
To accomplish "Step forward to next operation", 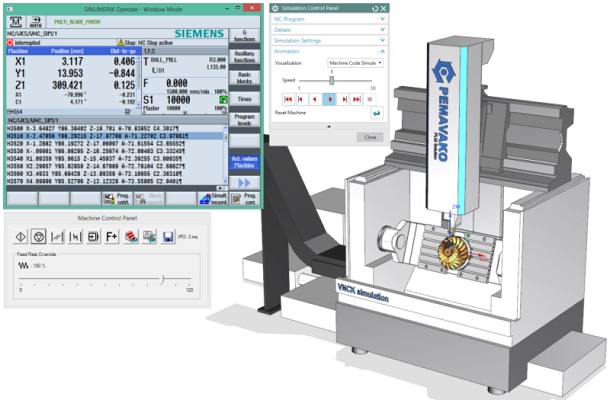I will tap(344, 100).
